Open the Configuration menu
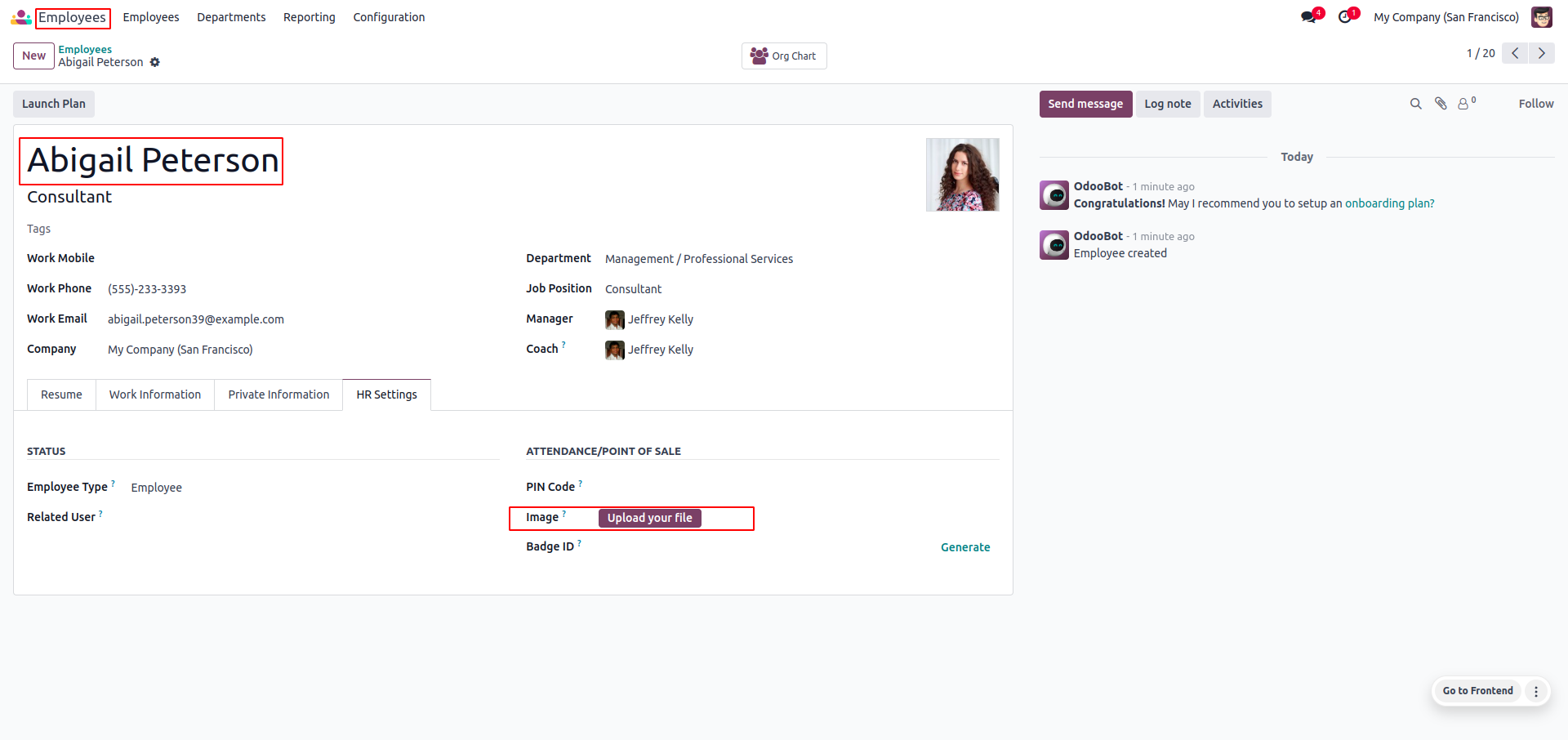The image size is (1568, 740). [x=389, y=17]
